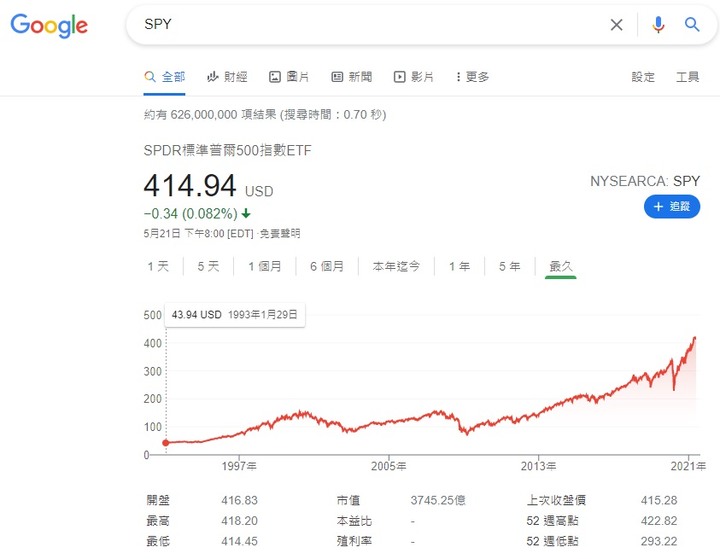
Task: Click the 52 週高點 value 422.82
Action: tap(659, 521)
